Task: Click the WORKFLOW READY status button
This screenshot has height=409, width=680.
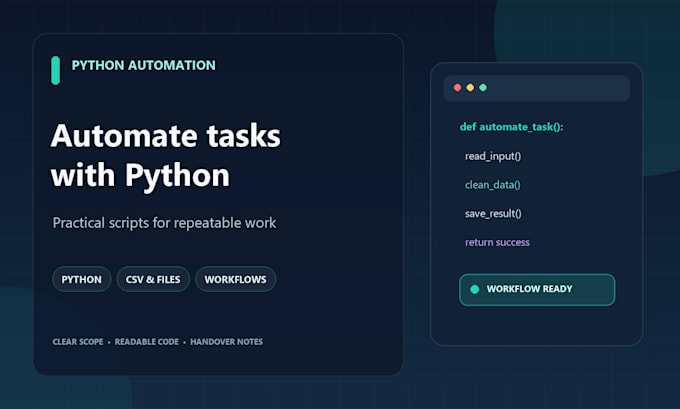Action: (537, 290)
